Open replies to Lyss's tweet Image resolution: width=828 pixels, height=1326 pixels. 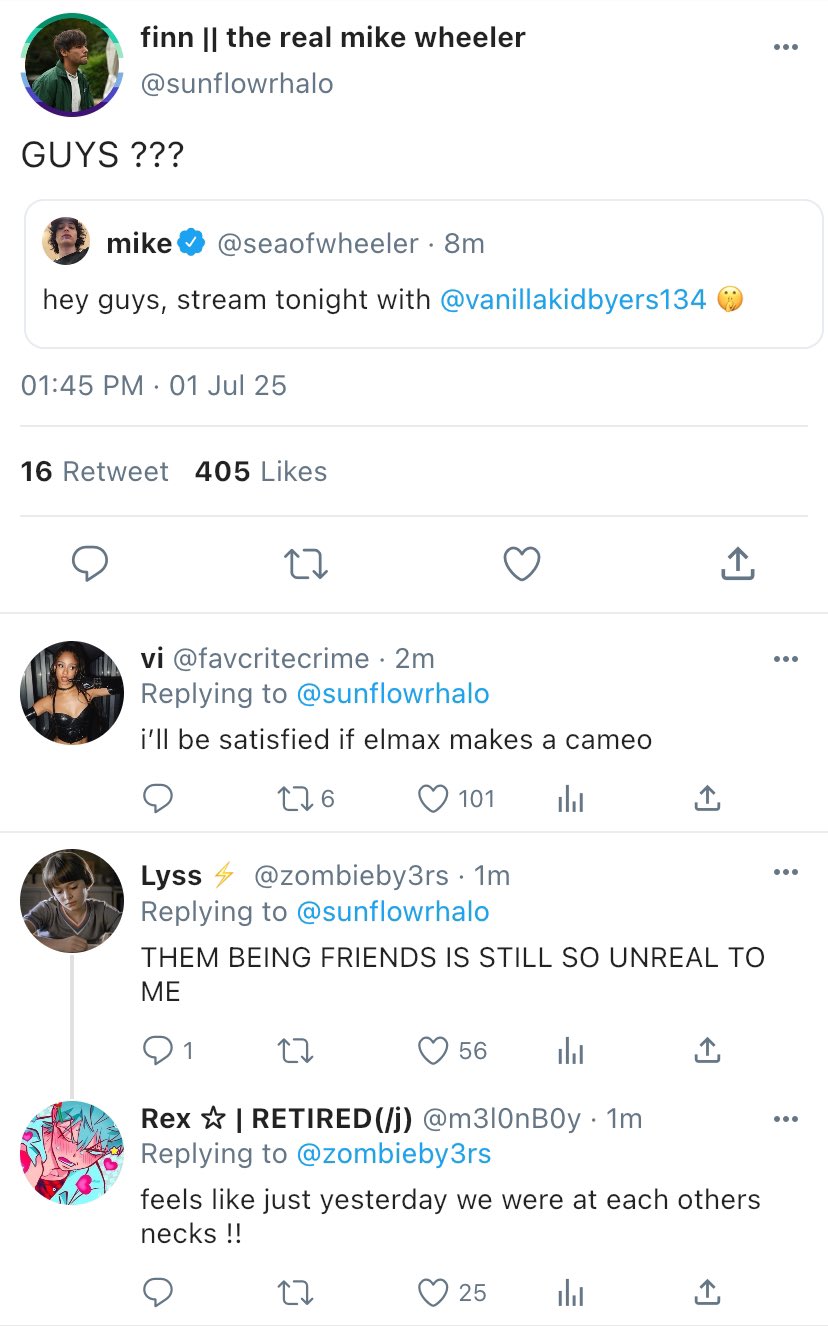[x=158, y=1051]
